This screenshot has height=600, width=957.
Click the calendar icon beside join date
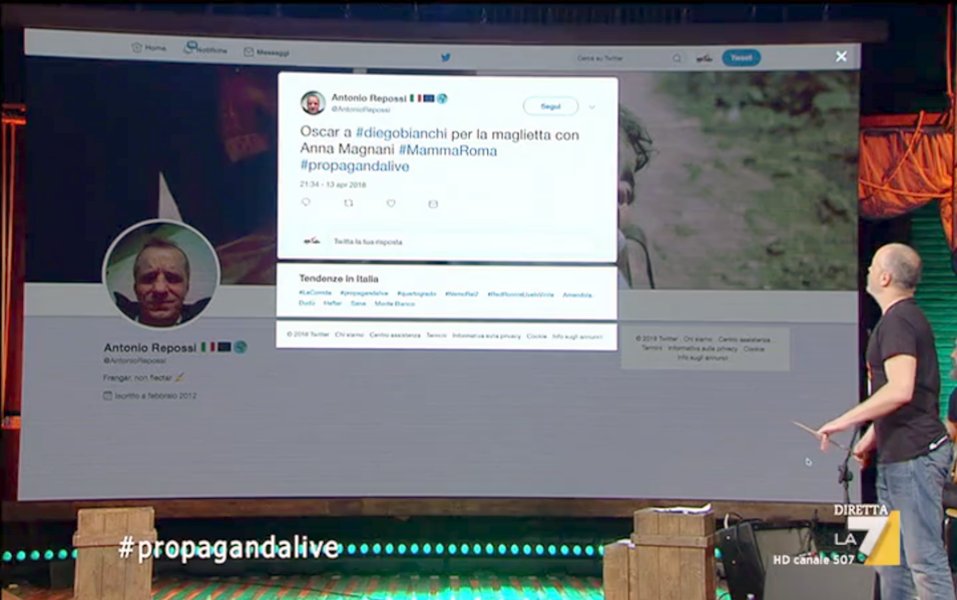coord(107,396)
